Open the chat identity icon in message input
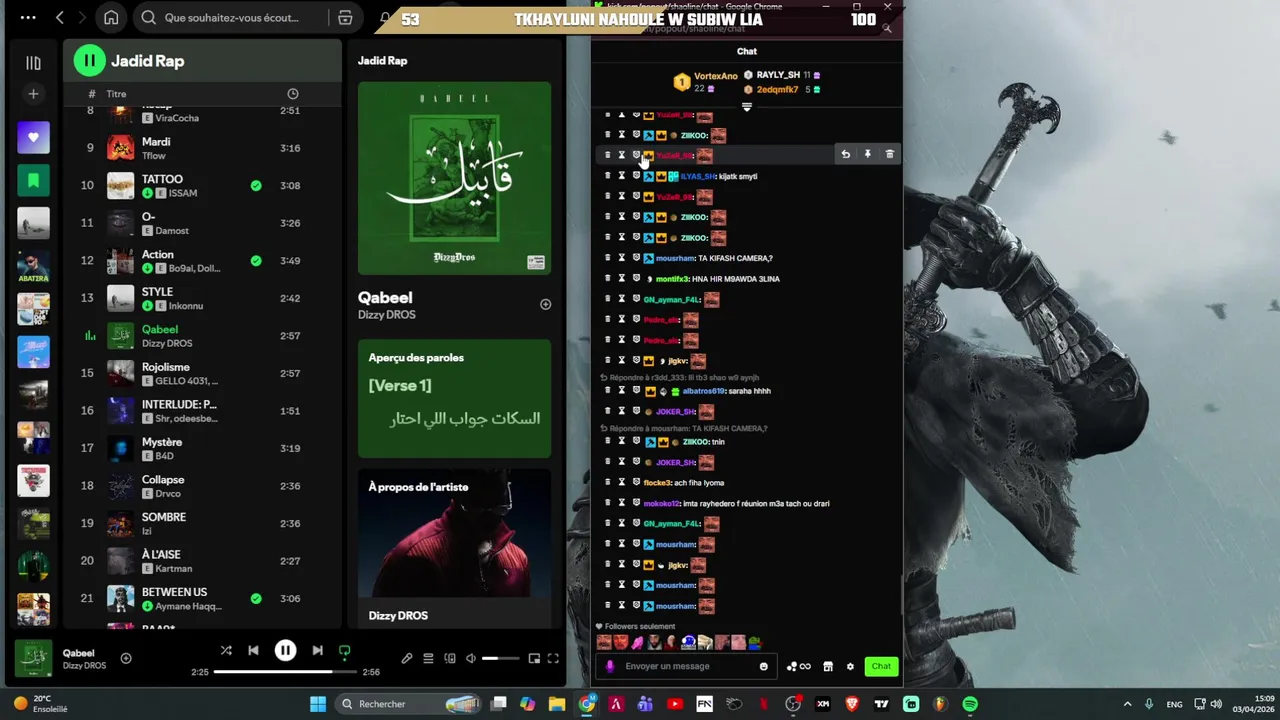Screen dimensions: 1280x720 pyautogui.click(x=610, y=666)
